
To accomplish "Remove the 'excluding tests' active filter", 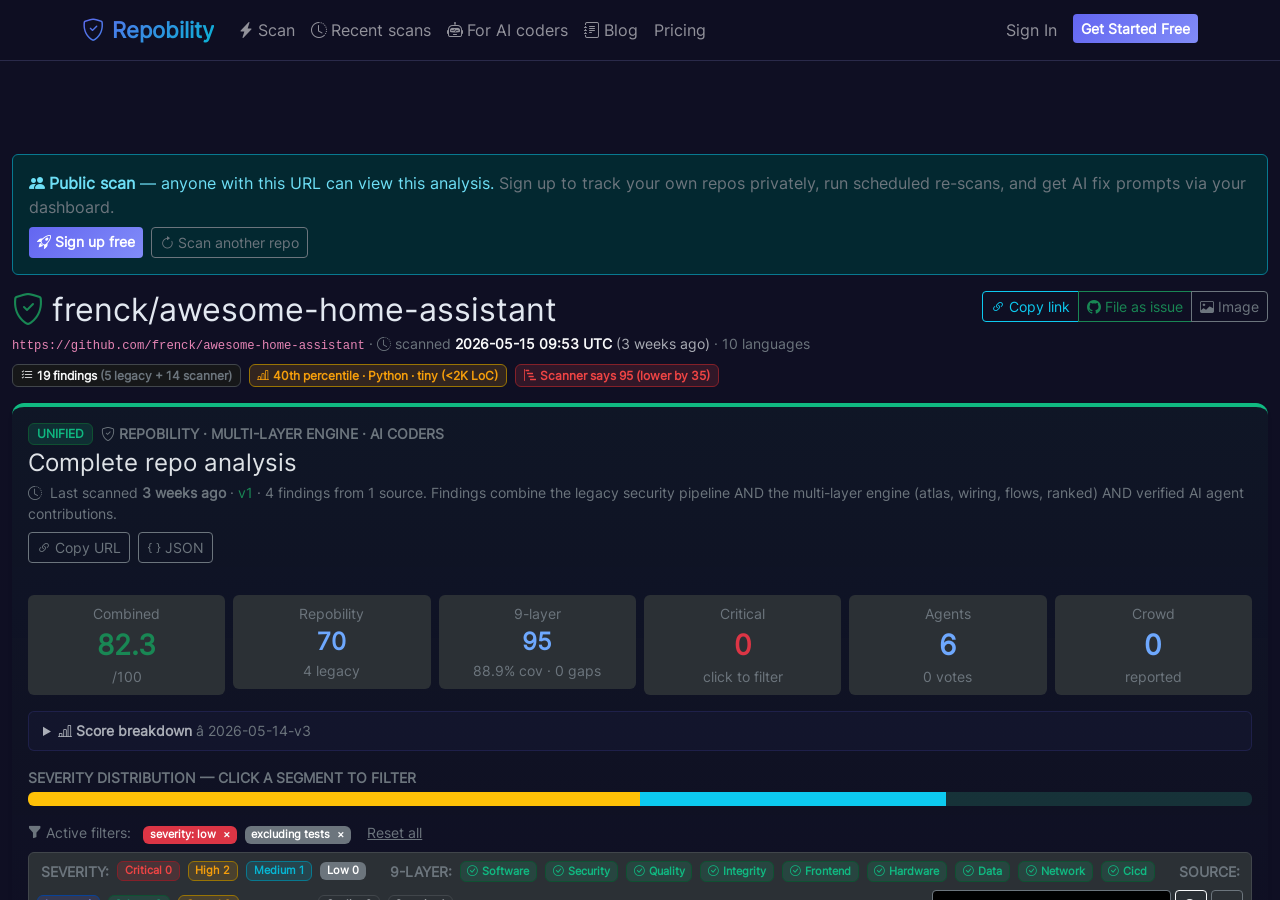I will [x=341, y=834].
